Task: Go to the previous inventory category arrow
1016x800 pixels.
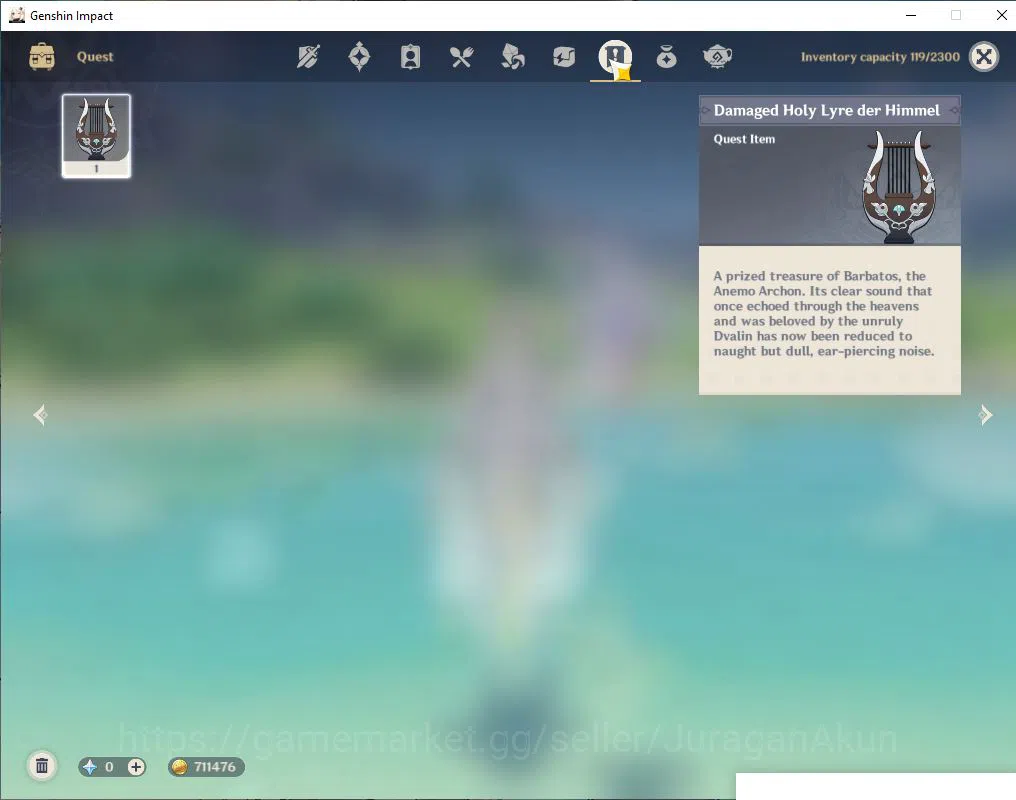Action: point(40,415)
